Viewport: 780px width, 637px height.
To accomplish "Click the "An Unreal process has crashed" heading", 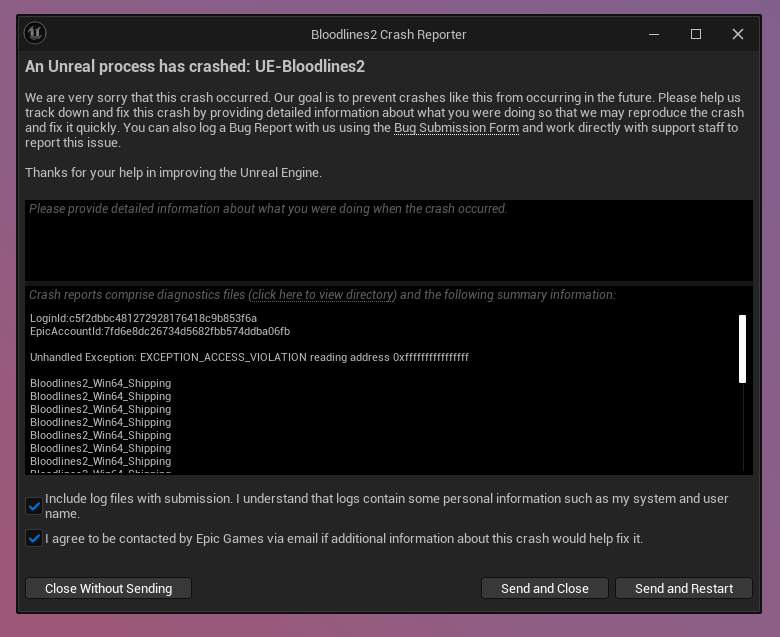I will coord(195,66).
